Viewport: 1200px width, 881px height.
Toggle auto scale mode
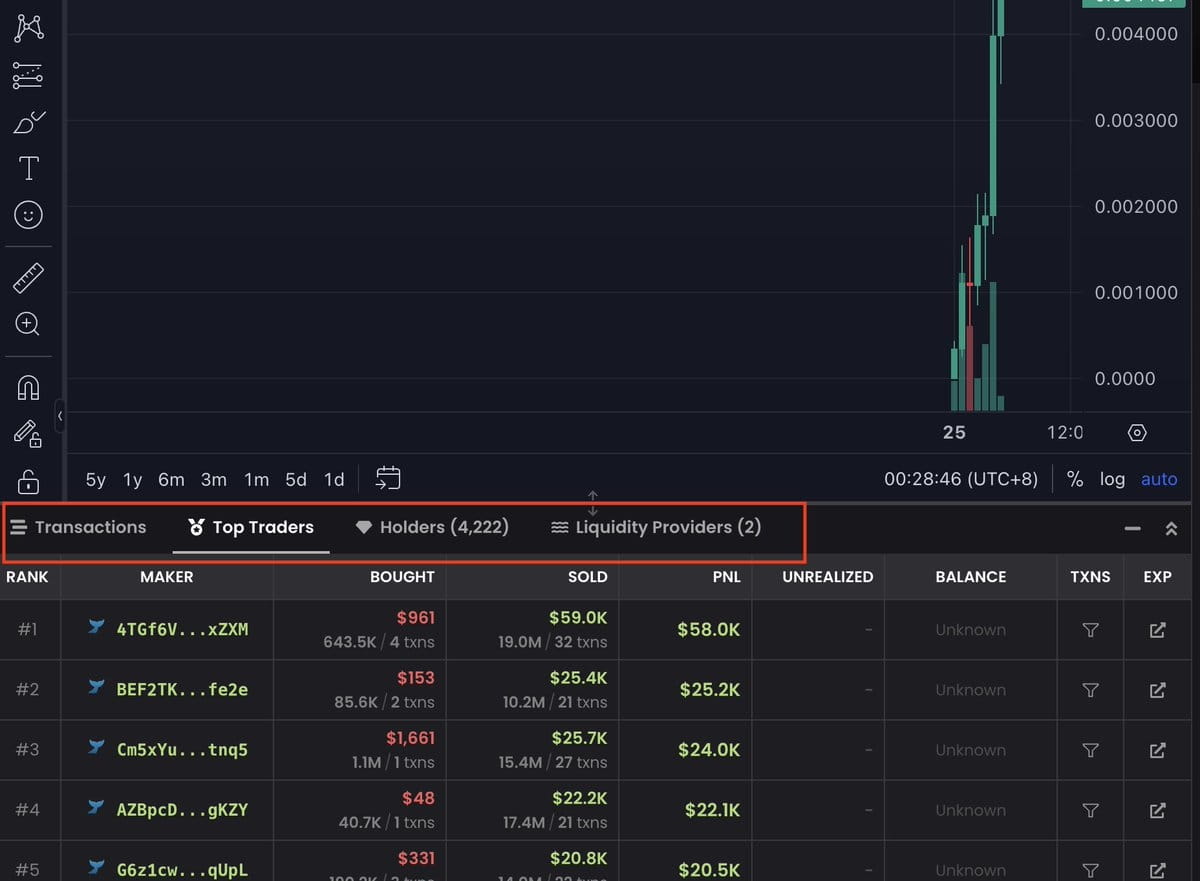pos(1159,480)
